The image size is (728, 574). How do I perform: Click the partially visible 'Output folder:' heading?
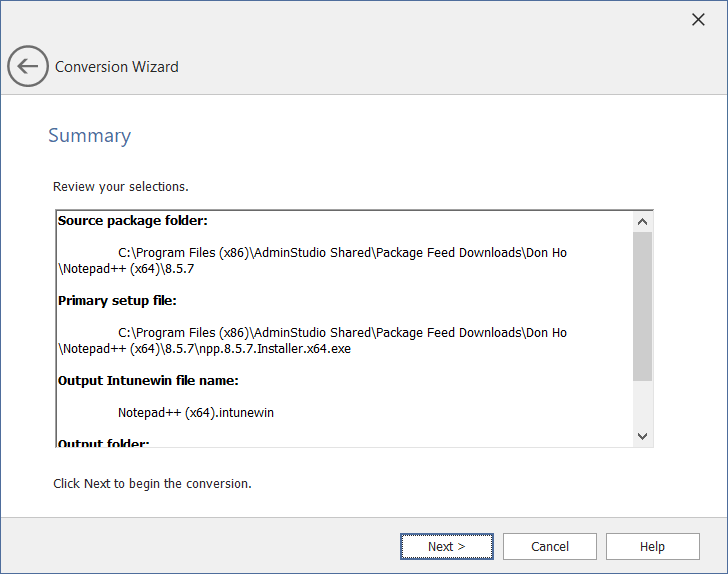[103, 442]
